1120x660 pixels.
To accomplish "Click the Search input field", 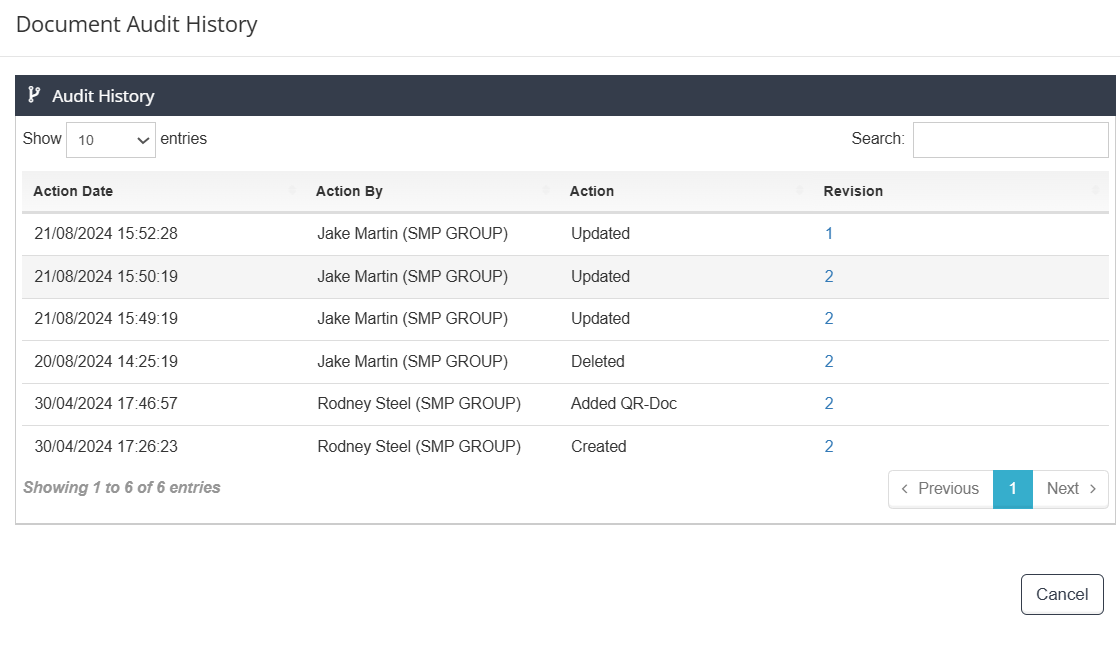I will click(1010, 140).
